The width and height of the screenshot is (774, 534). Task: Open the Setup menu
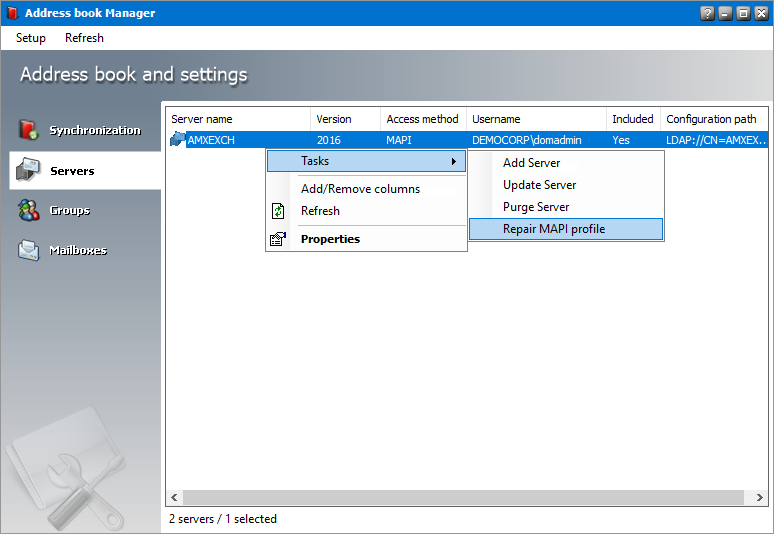click(x=31, y=38)
